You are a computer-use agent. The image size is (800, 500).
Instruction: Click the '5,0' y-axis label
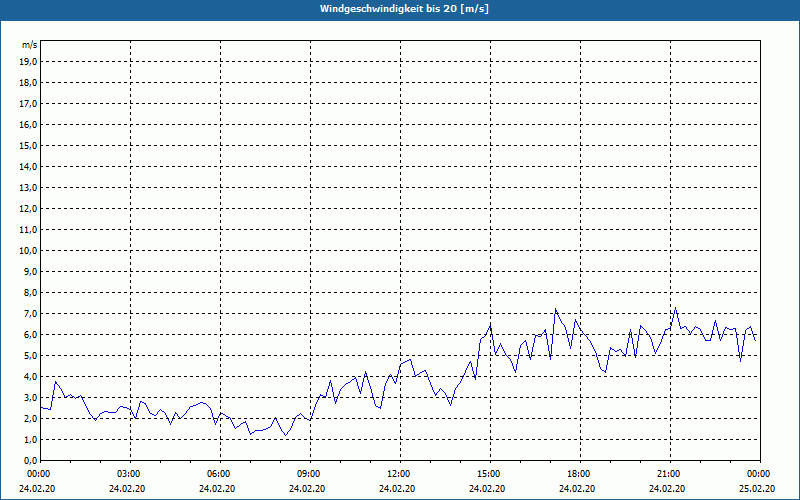31,356
